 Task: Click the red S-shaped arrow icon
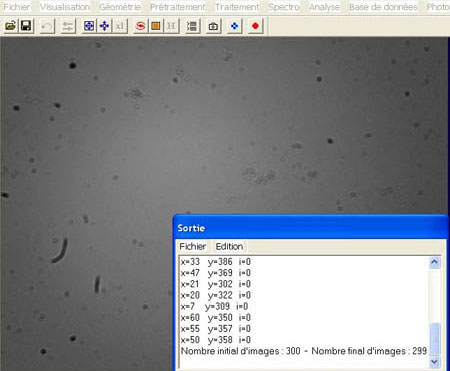[140, 26]
